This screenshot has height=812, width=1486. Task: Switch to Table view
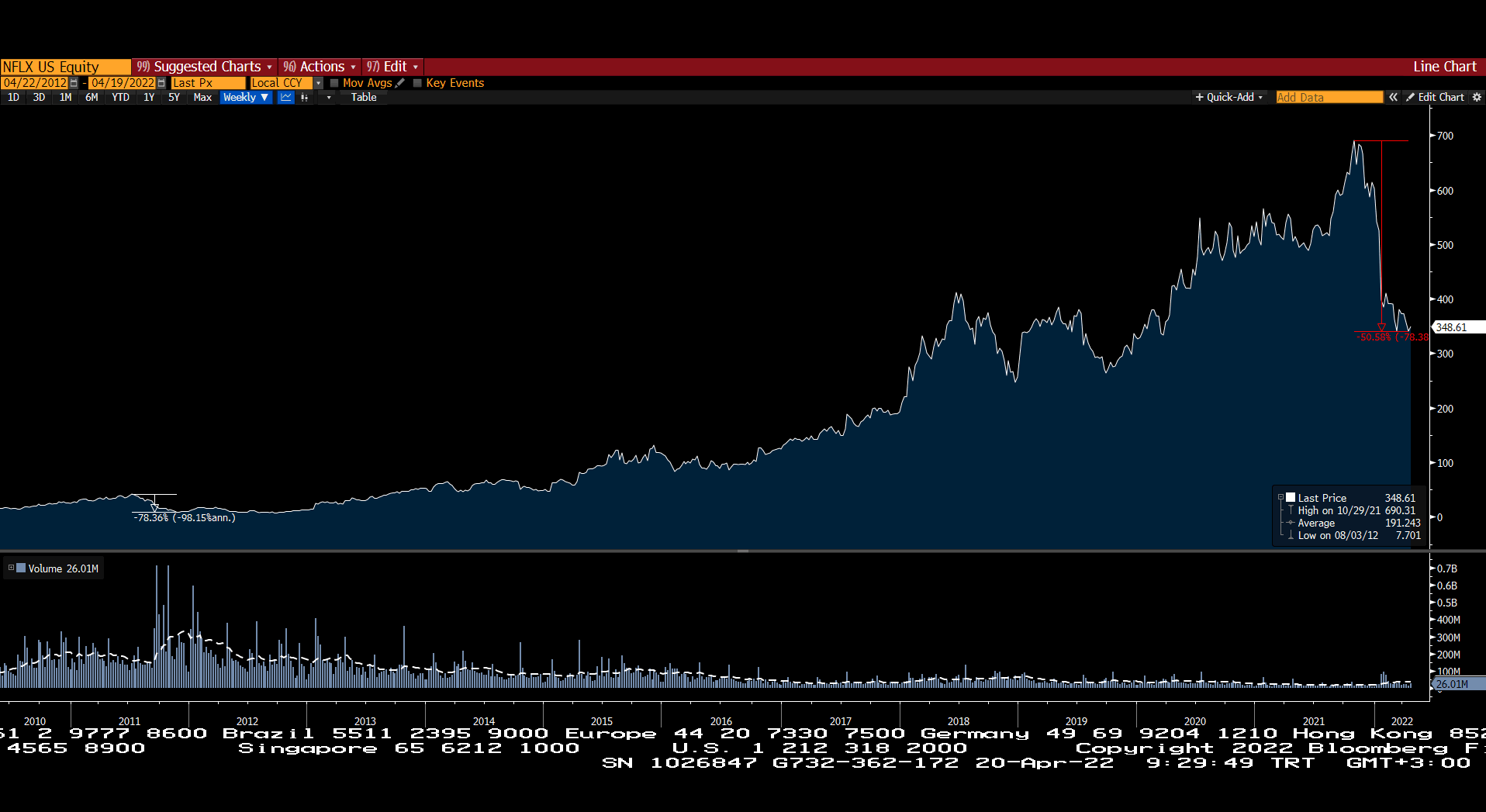(364, 97)
